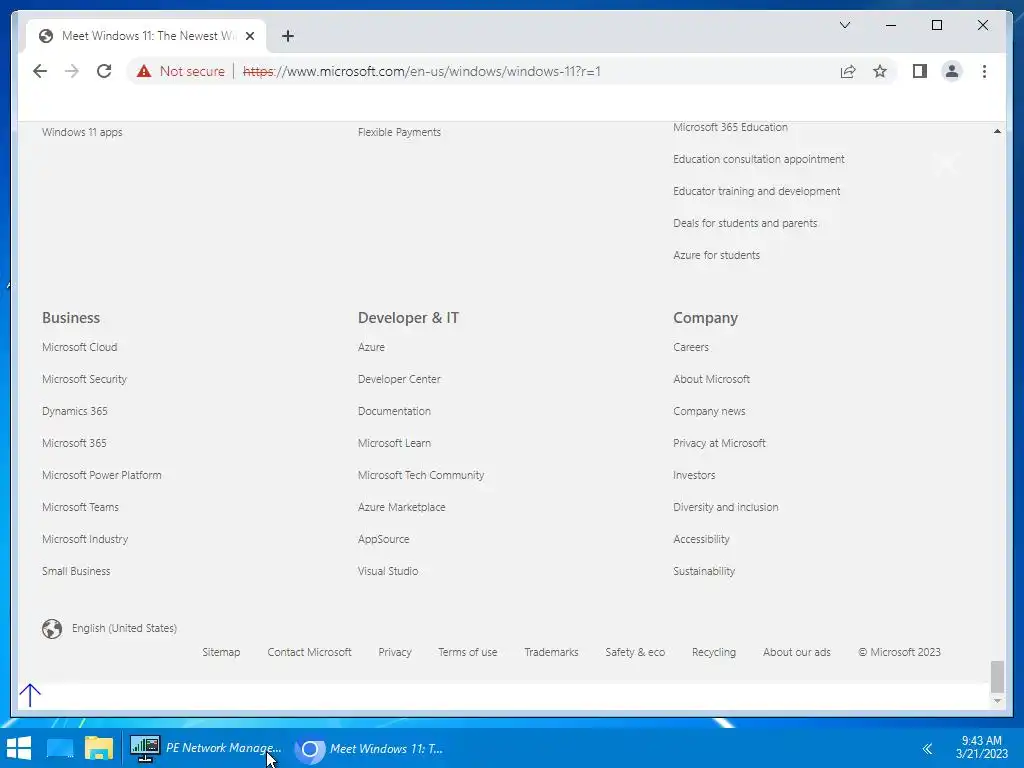Open the Flexible Payments link

tap(399, 132)
